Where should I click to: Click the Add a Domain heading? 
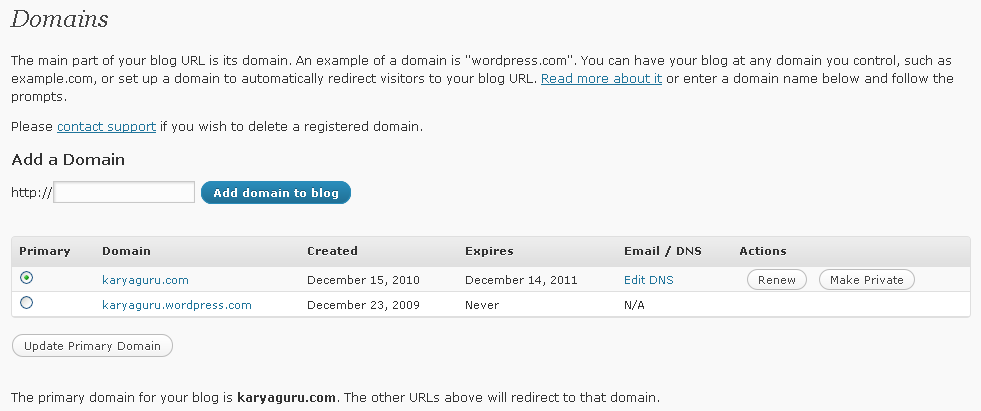[x=67, y=159]
